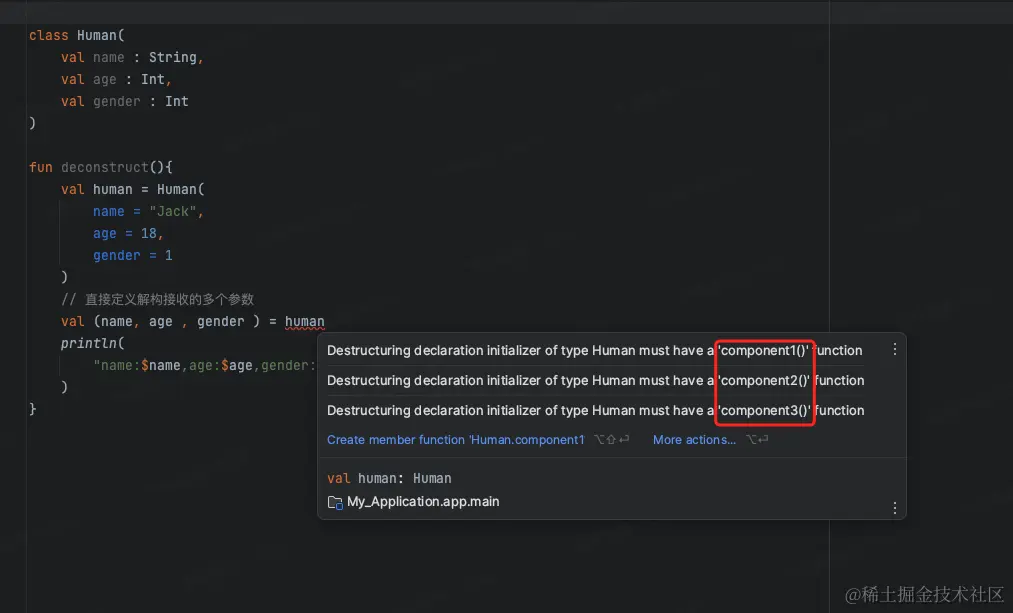
Task: Click the 'component2()' error message line
Action: point(595,380)
